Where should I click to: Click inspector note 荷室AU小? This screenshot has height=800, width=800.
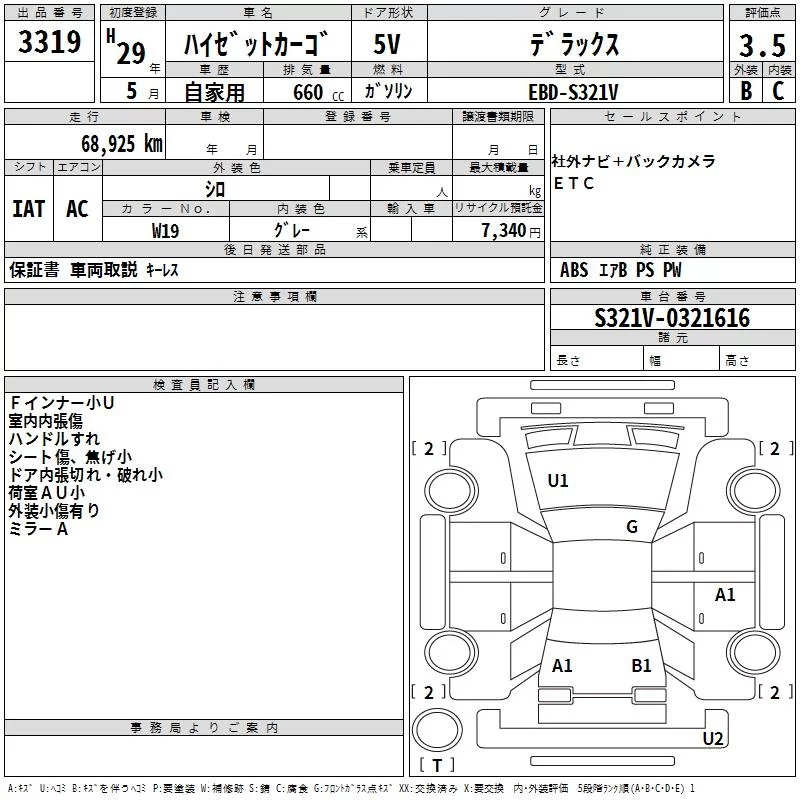click(46, 493)
